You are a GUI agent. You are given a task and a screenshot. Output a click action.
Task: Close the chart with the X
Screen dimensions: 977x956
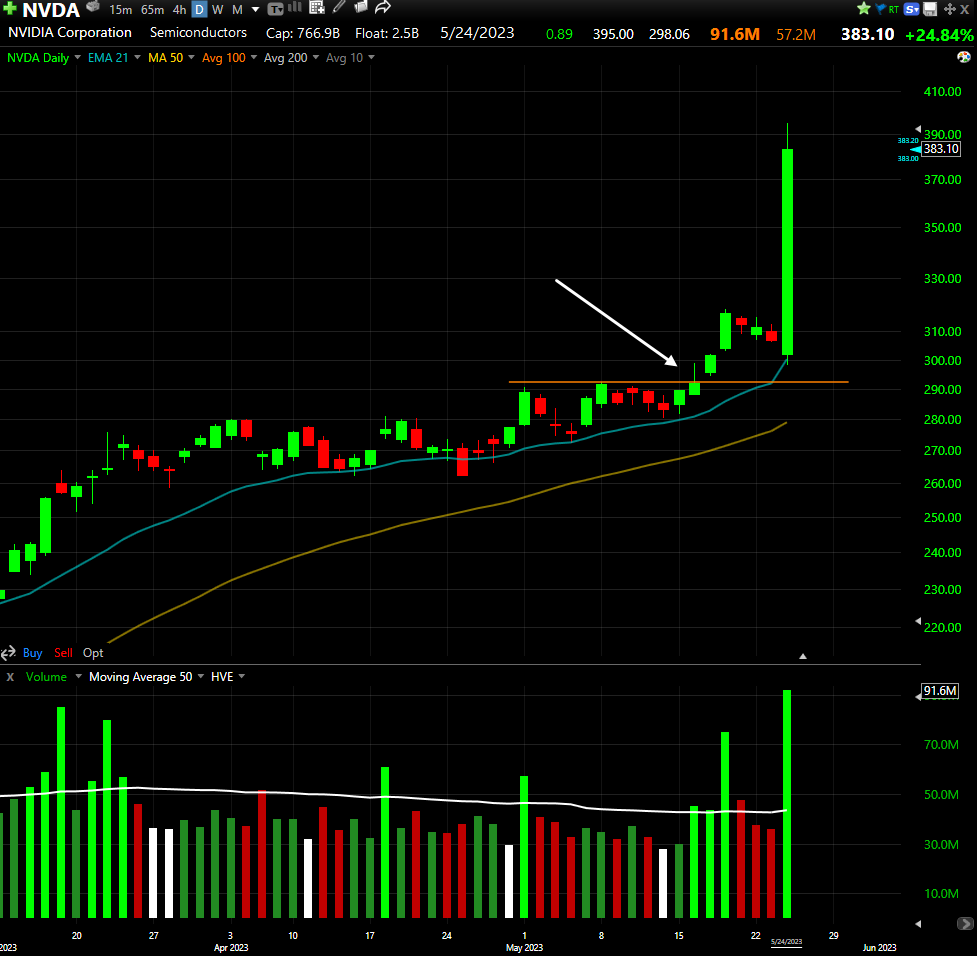coord(965,9)
